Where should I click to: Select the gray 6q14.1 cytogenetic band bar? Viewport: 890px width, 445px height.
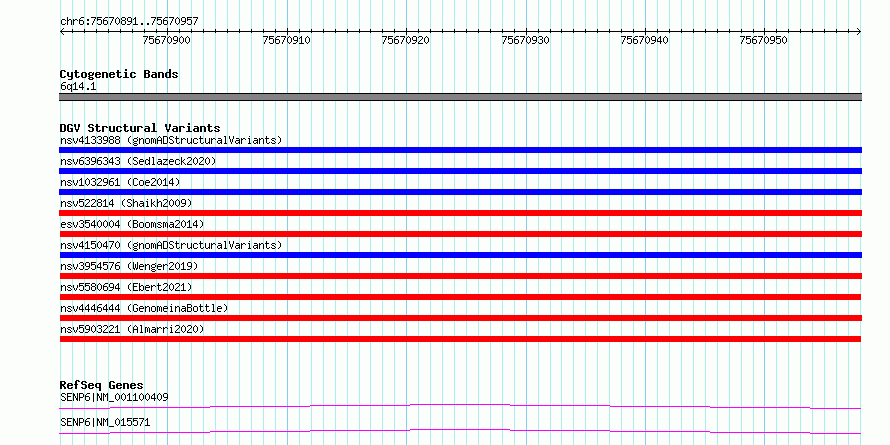tap(460, 97)
